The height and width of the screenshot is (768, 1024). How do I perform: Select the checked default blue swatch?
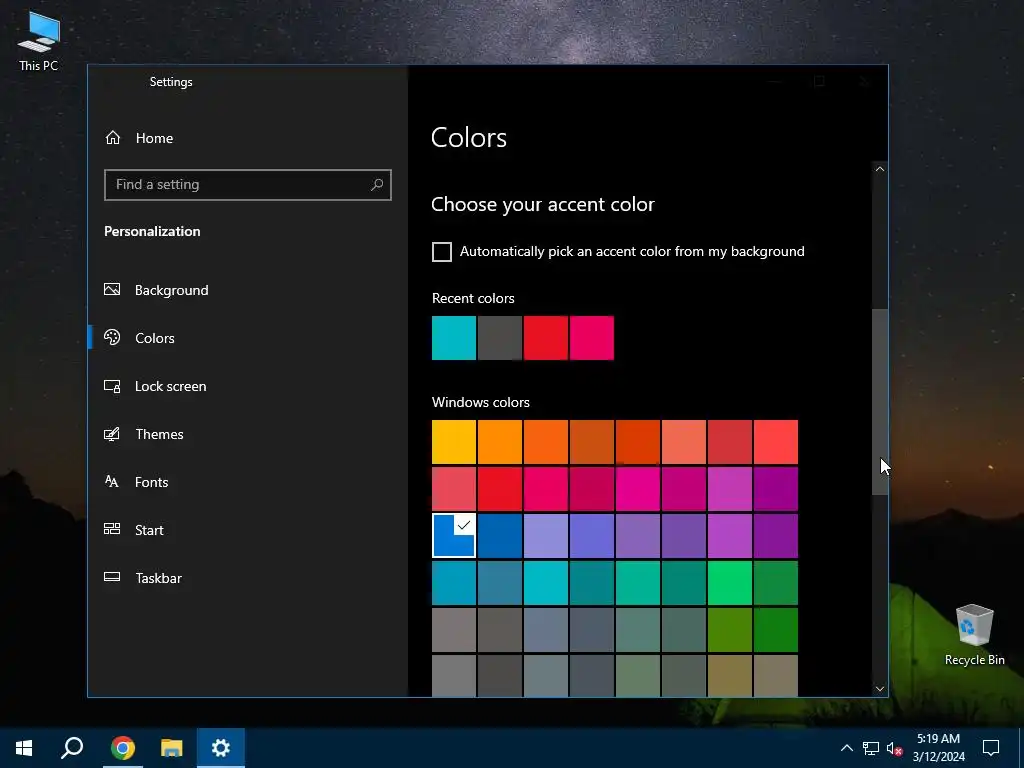454,536
